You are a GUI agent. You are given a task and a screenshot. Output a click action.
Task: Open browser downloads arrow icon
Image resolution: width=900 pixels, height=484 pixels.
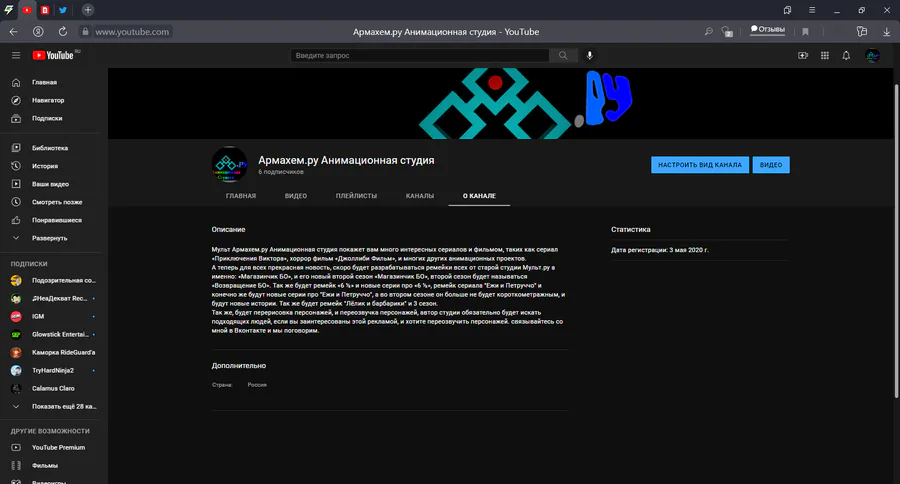(x=886, y=32)
